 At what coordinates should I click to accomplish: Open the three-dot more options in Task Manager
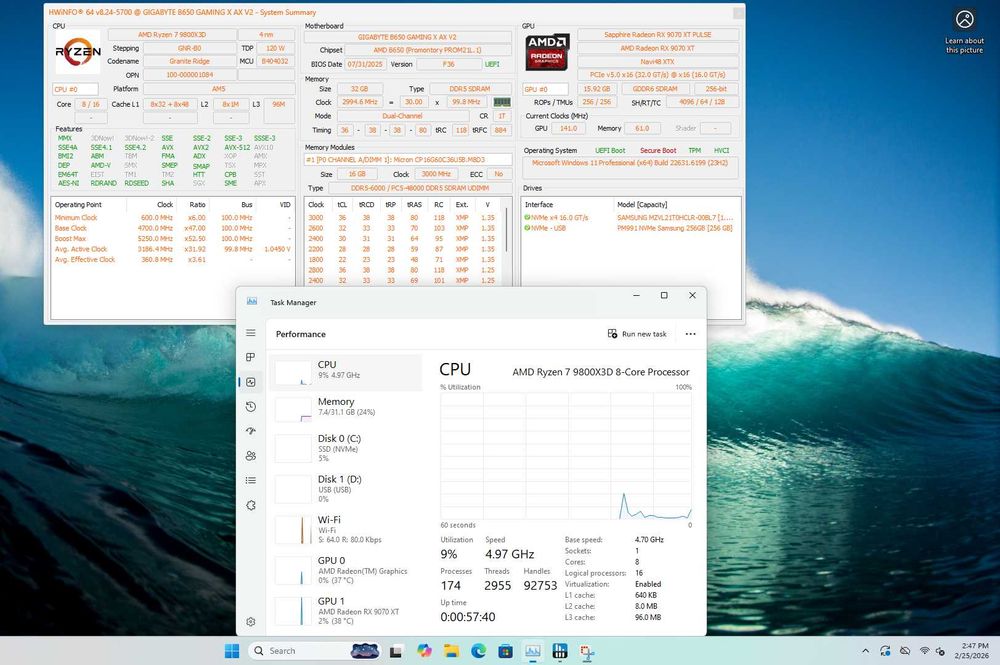690,334
